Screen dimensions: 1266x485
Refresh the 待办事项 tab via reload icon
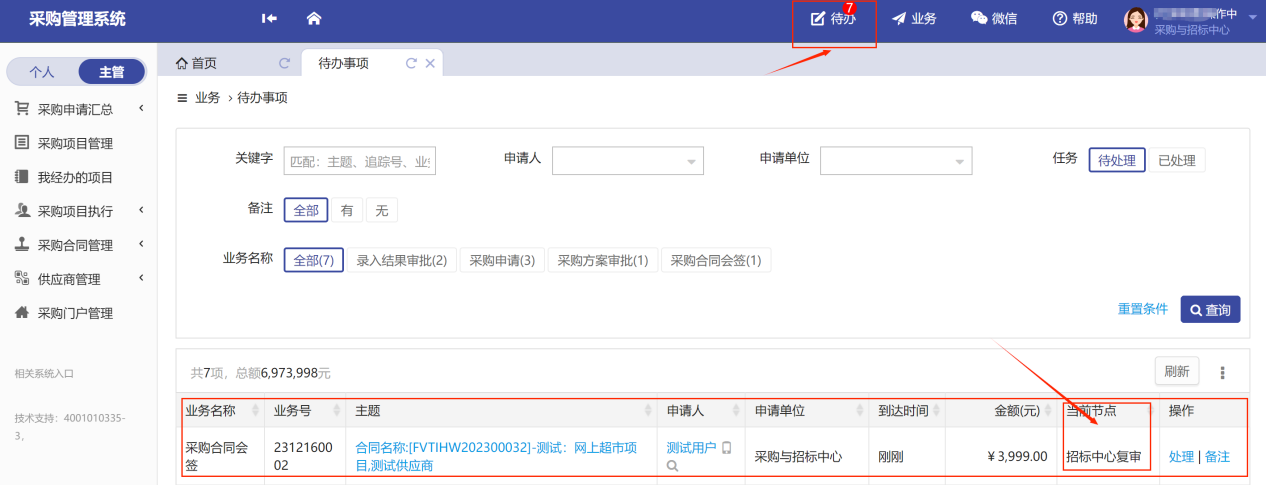click(411, 63)
